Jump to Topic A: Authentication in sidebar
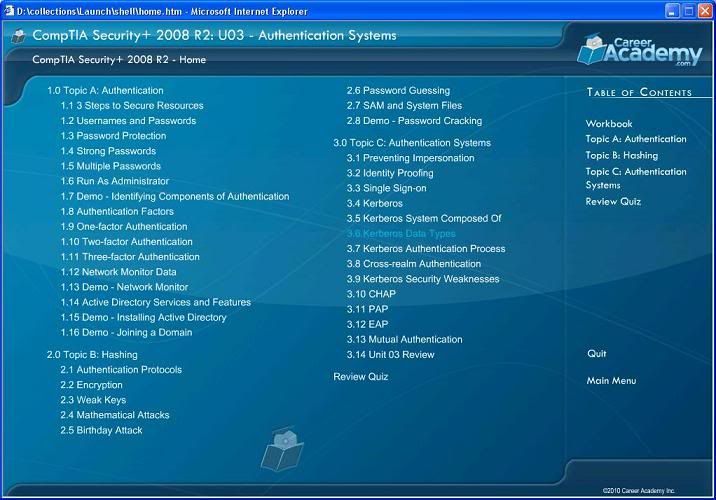This screenshot has width=716, height=500. point(636,139)
